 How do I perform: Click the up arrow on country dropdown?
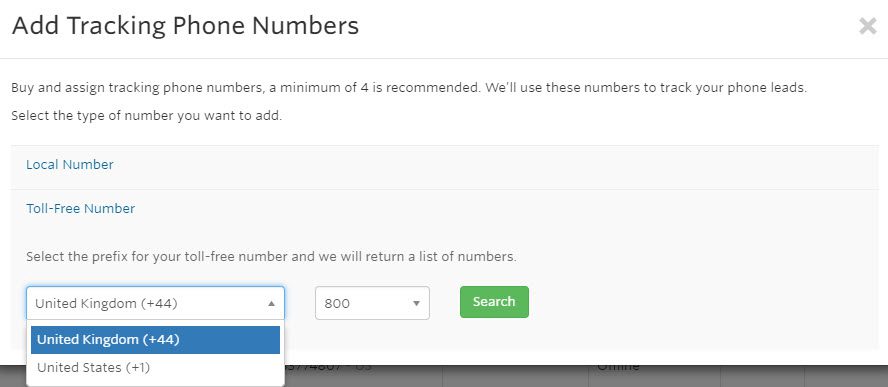(x=271, y=304)
